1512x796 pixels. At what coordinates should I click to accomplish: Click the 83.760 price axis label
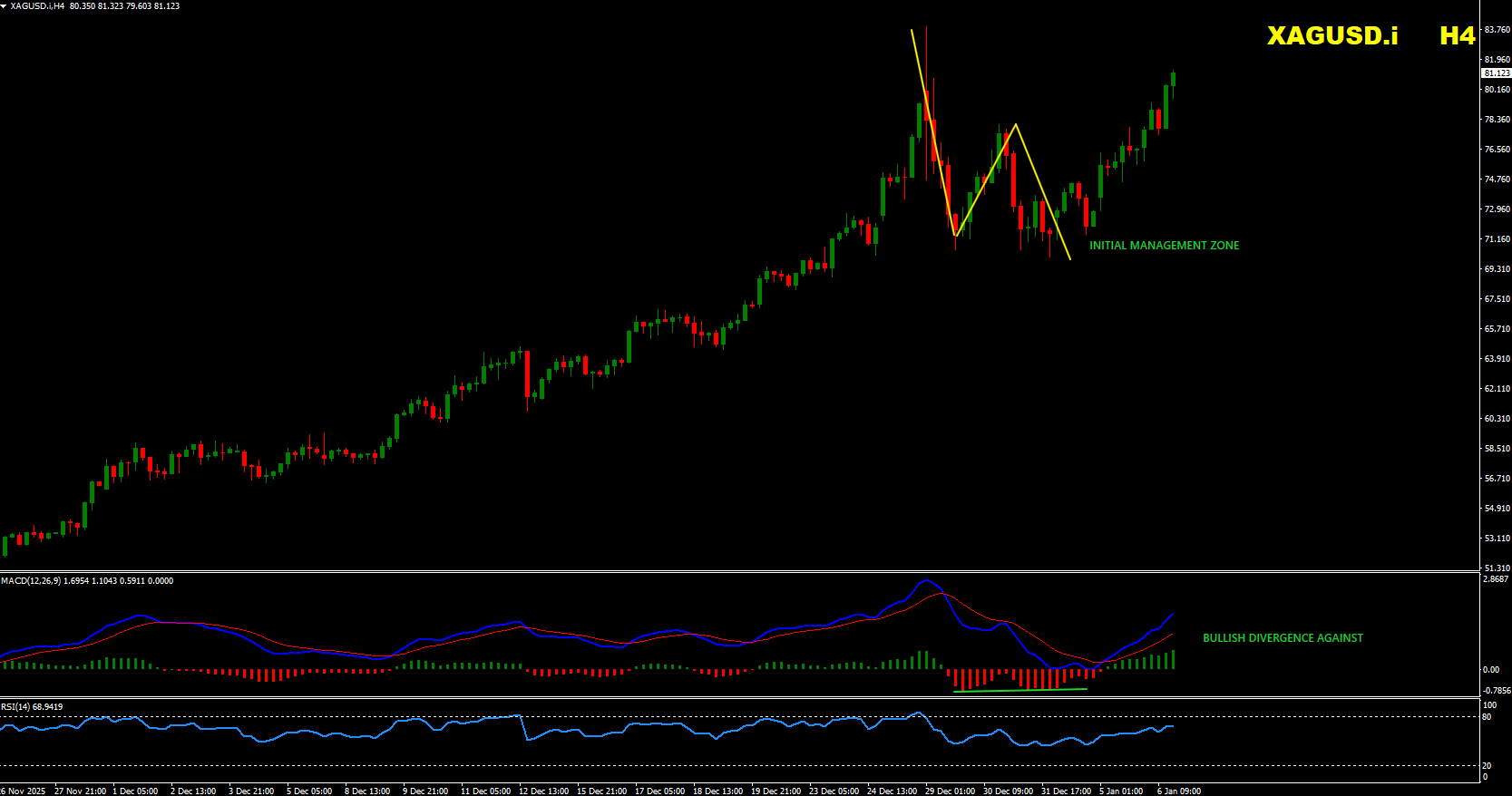pos(1497,30)
